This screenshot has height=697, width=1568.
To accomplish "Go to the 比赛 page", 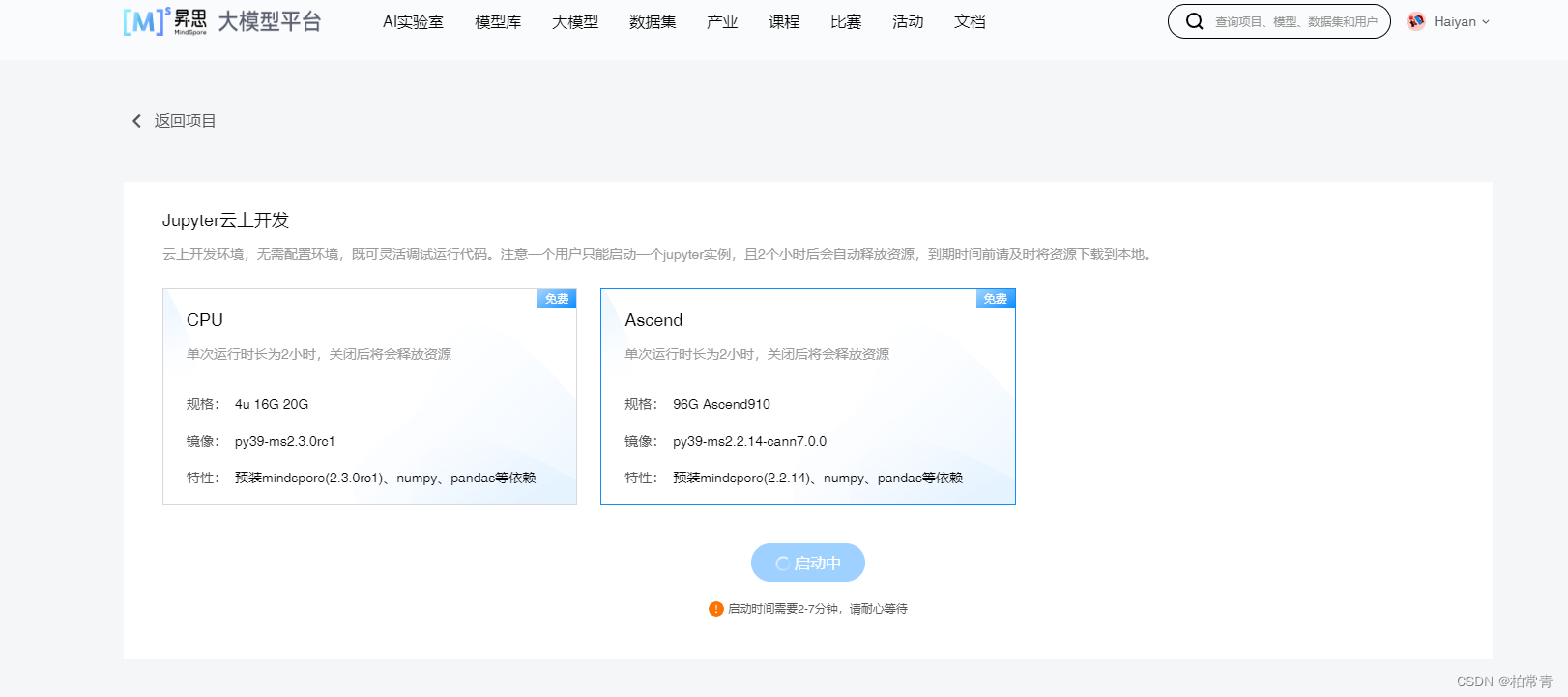I will point(846,22).
